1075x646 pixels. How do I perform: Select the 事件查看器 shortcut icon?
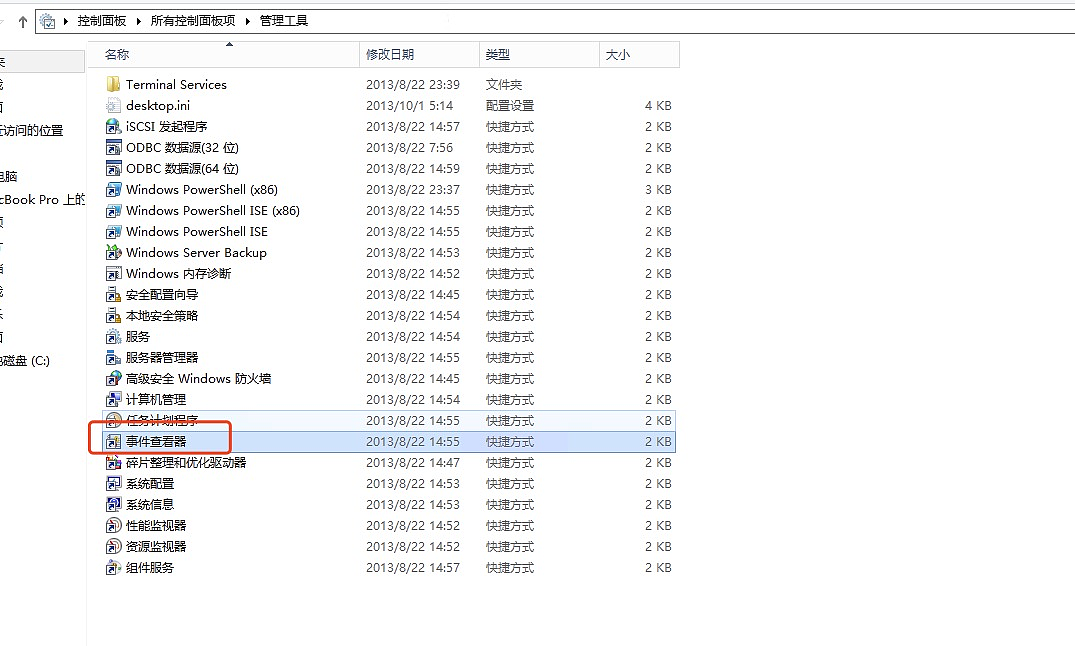coord(113,442)
